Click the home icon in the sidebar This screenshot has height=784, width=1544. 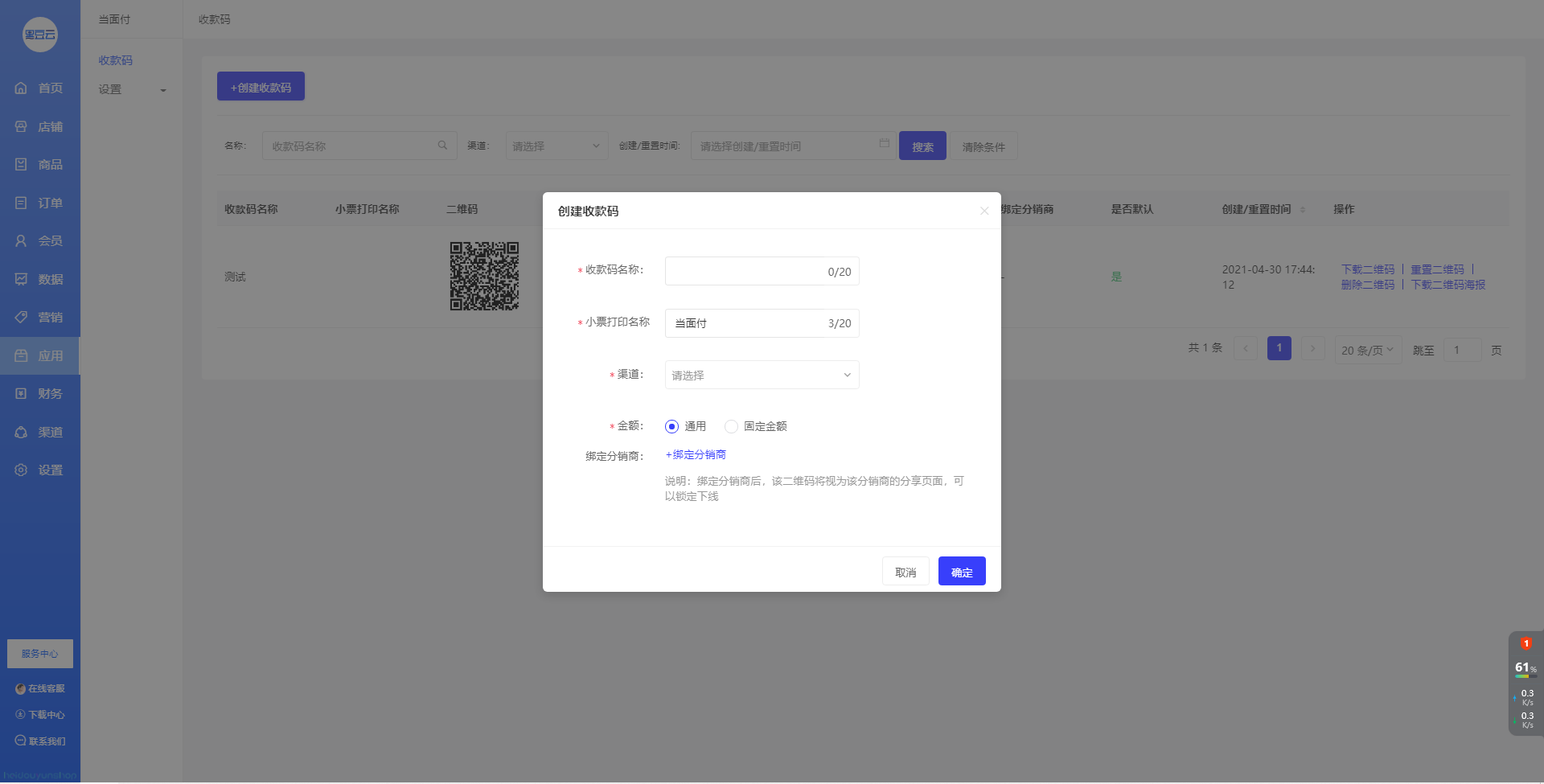pos(22,88)
